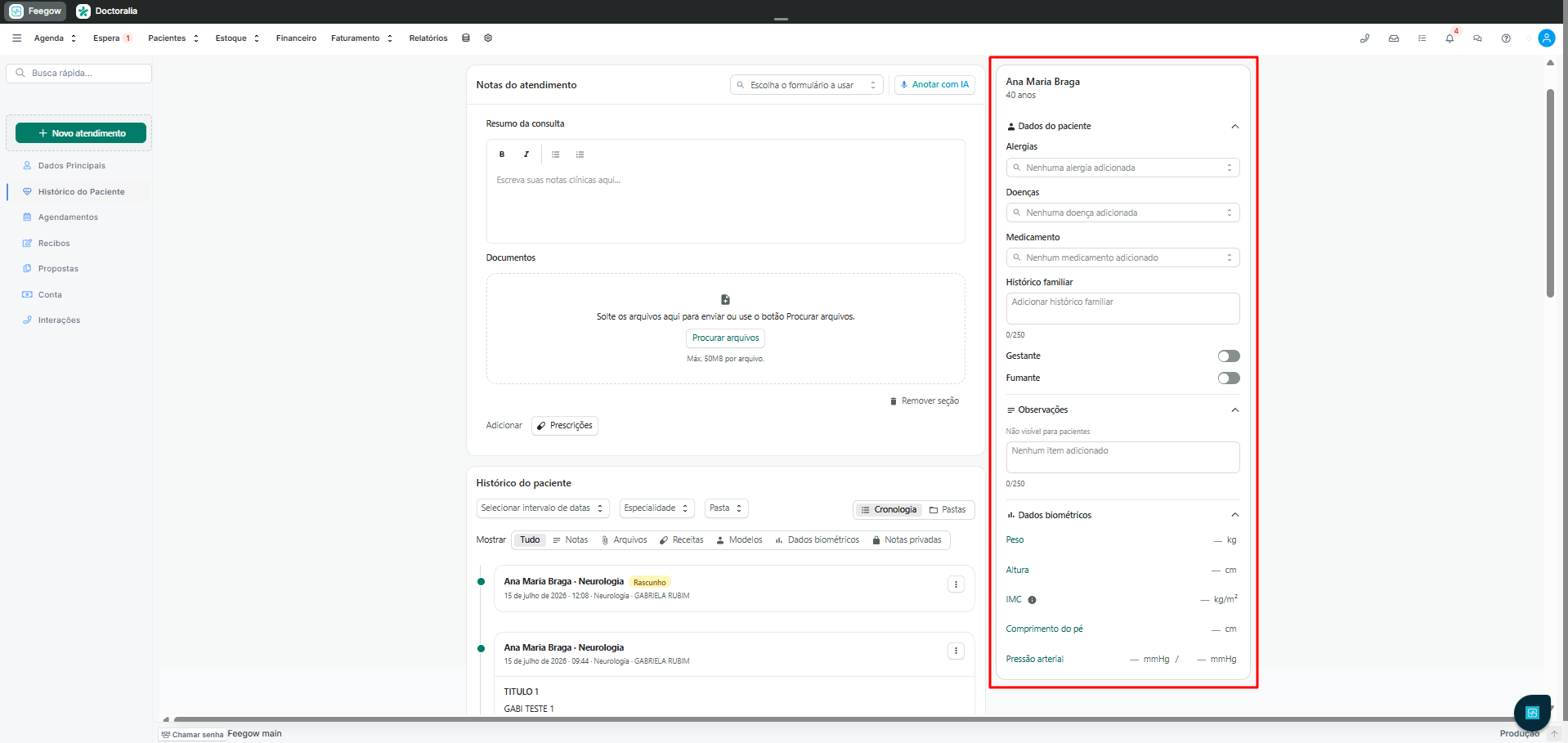Open the Doenças dropdown

pyautogui.click(x=1122, y=213)
